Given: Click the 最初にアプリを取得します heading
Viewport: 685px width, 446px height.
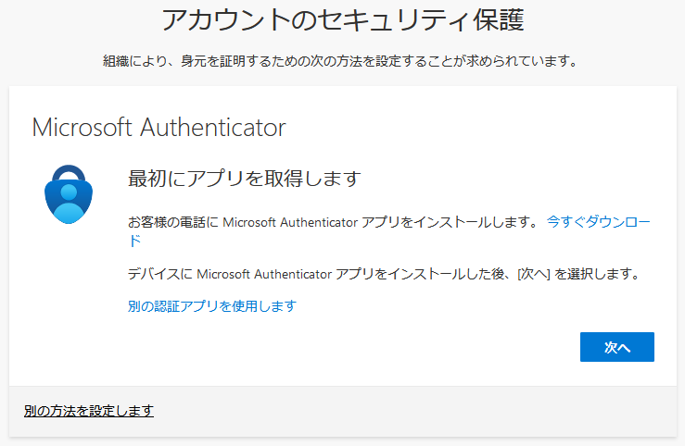Looking at the screenshot, I should click(243, 179).
